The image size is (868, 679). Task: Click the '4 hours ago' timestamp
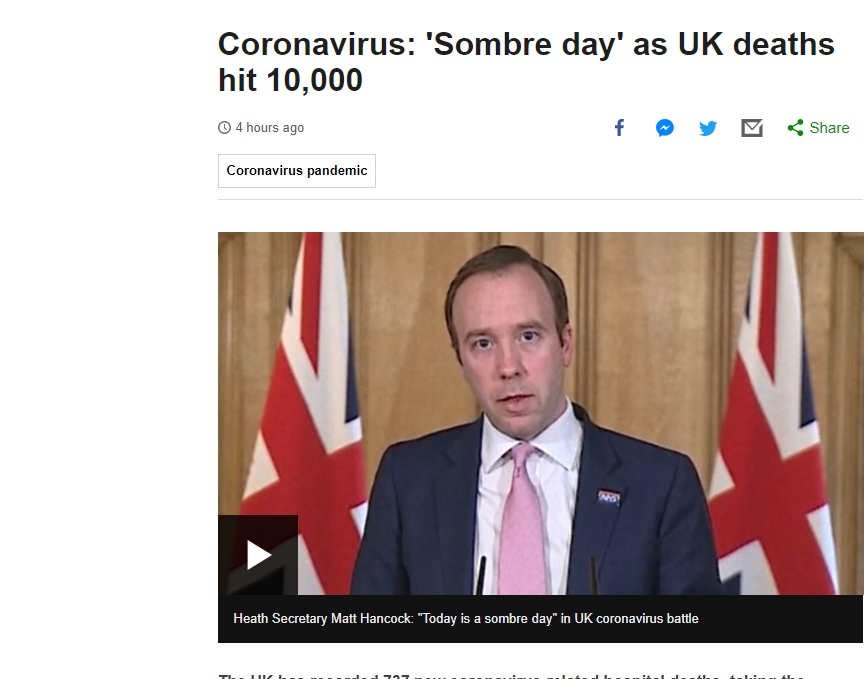click(x=270, y=128)
